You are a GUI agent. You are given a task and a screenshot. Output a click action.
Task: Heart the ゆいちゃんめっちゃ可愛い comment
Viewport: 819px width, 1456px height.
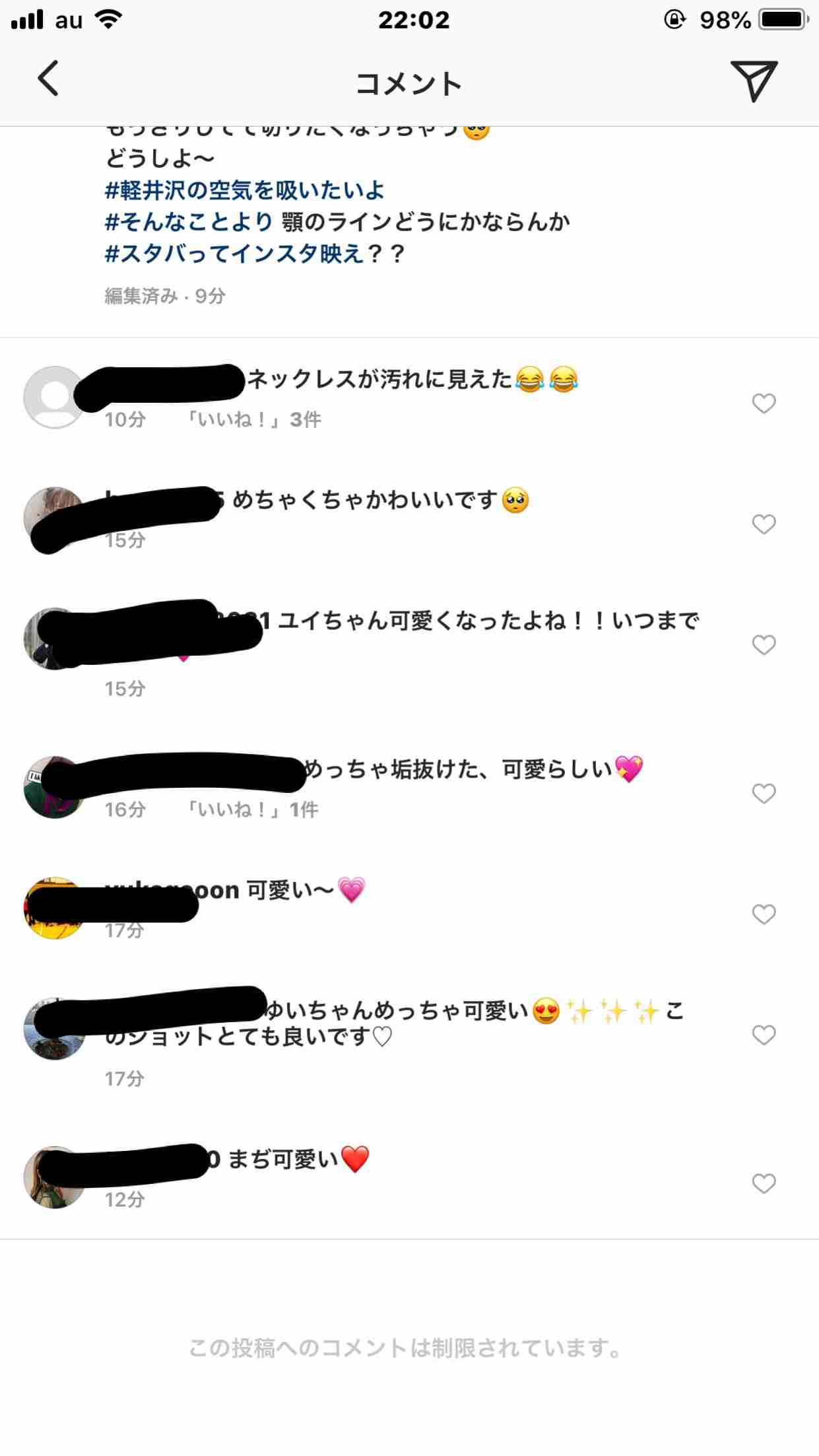point(764,1035)
